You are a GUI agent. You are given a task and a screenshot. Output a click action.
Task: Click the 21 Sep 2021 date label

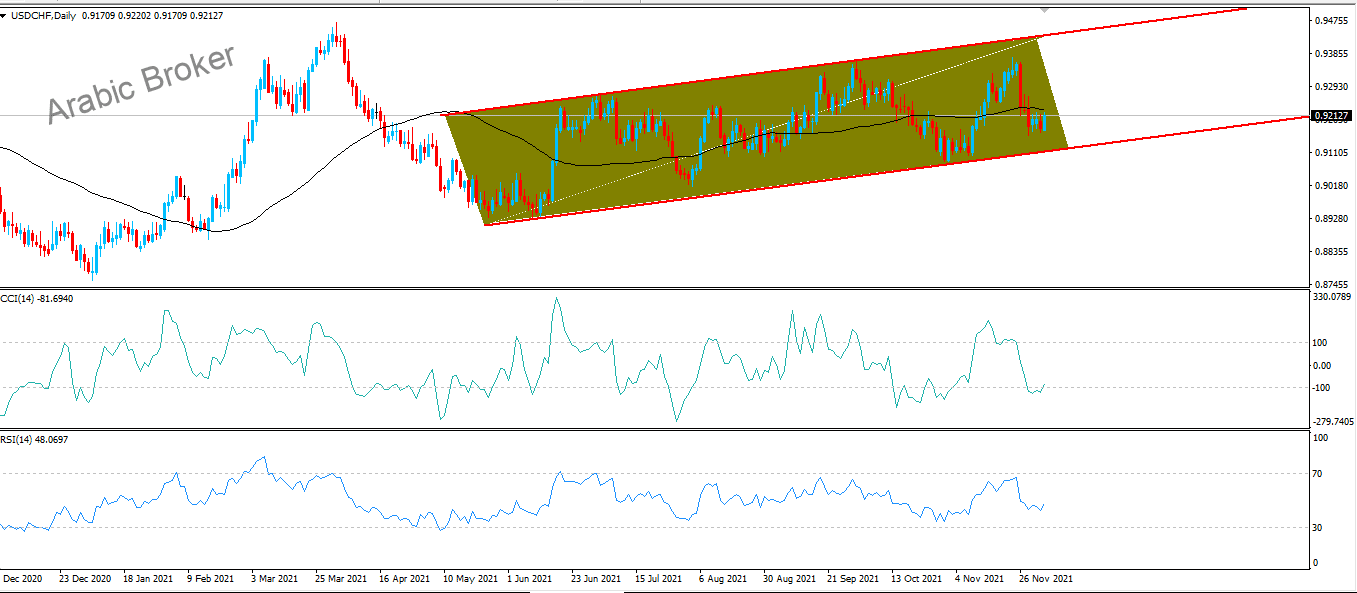tap(851, 578)
